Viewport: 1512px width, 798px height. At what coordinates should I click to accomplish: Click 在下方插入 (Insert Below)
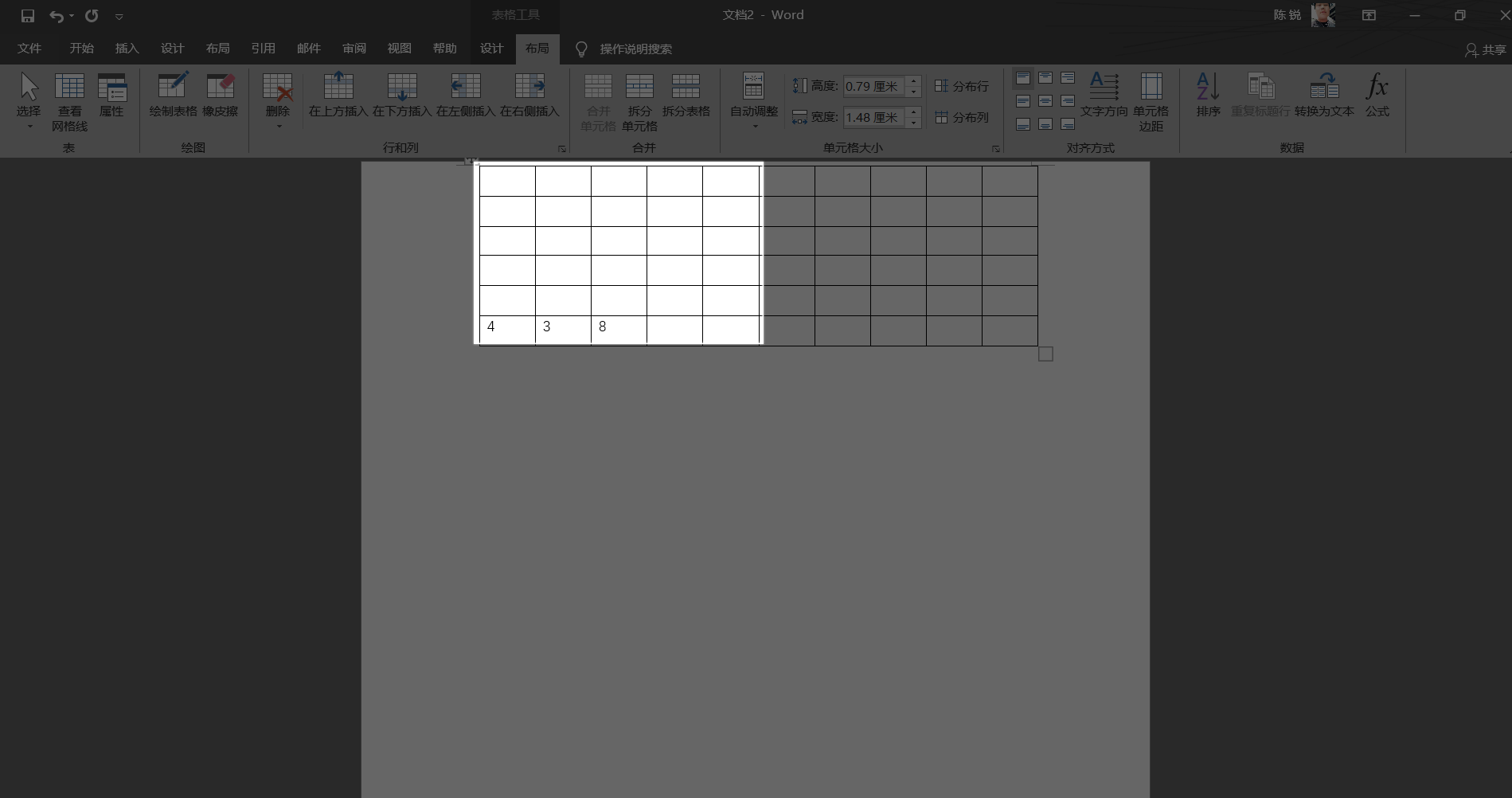[402, 96]
